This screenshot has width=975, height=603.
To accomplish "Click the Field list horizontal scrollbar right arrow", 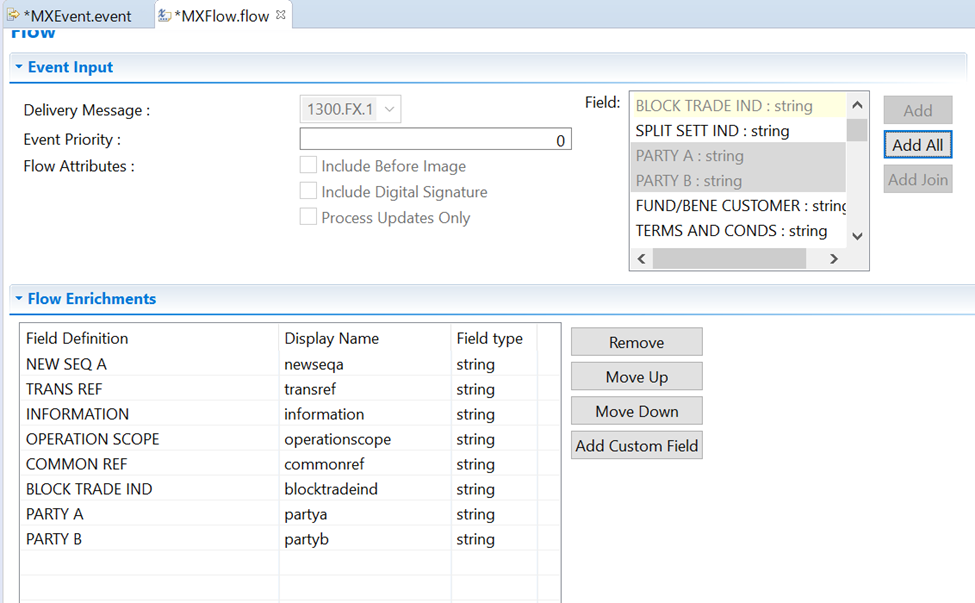I will point(833,259).
